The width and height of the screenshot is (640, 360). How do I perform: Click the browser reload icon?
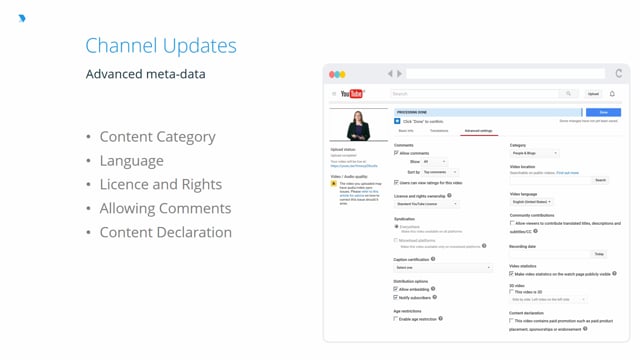point(619,73)
